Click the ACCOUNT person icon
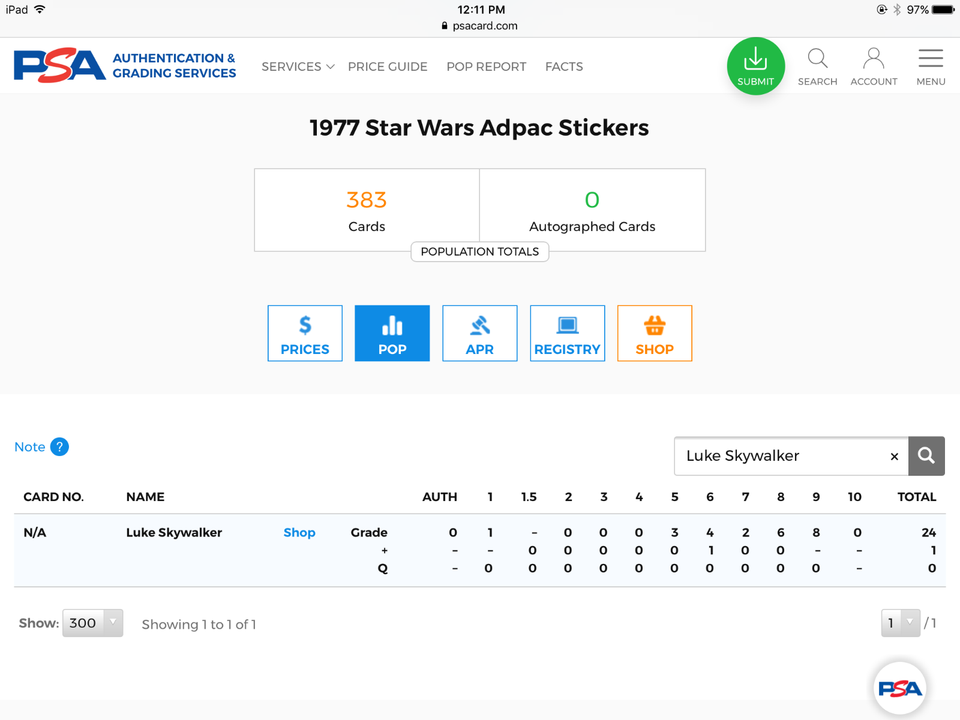Viewport: 960px width, 720px height. [x=873, y=59]
